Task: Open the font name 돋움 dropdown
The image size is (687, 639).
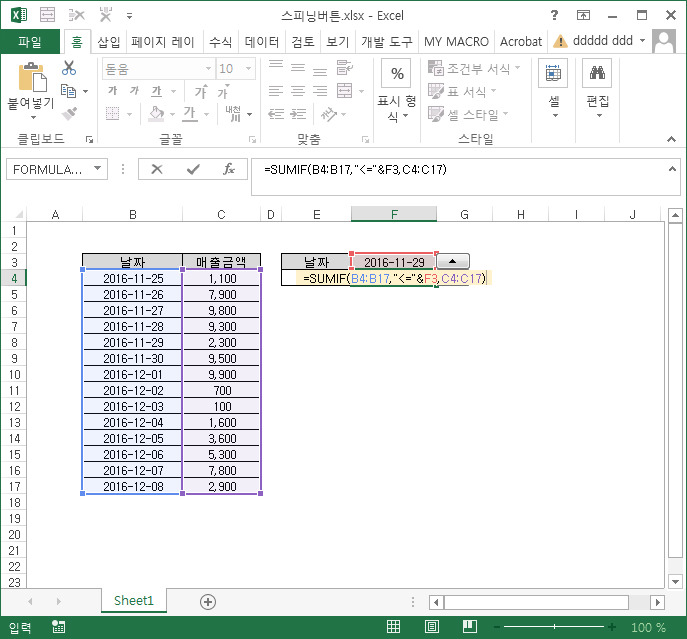Action: [x=209, y=69]
